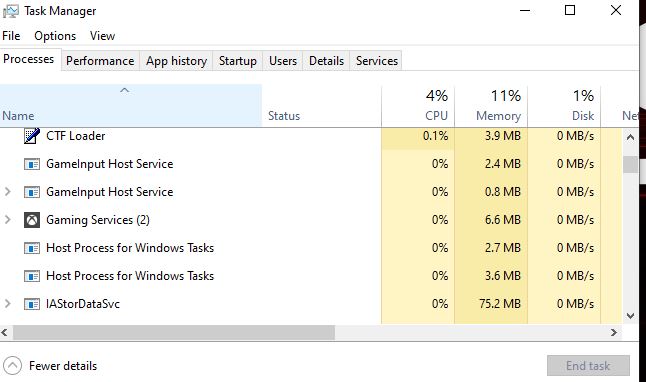Open the View menu
The width and height of the screenshot is (646, 382).
tap(103, 36)
